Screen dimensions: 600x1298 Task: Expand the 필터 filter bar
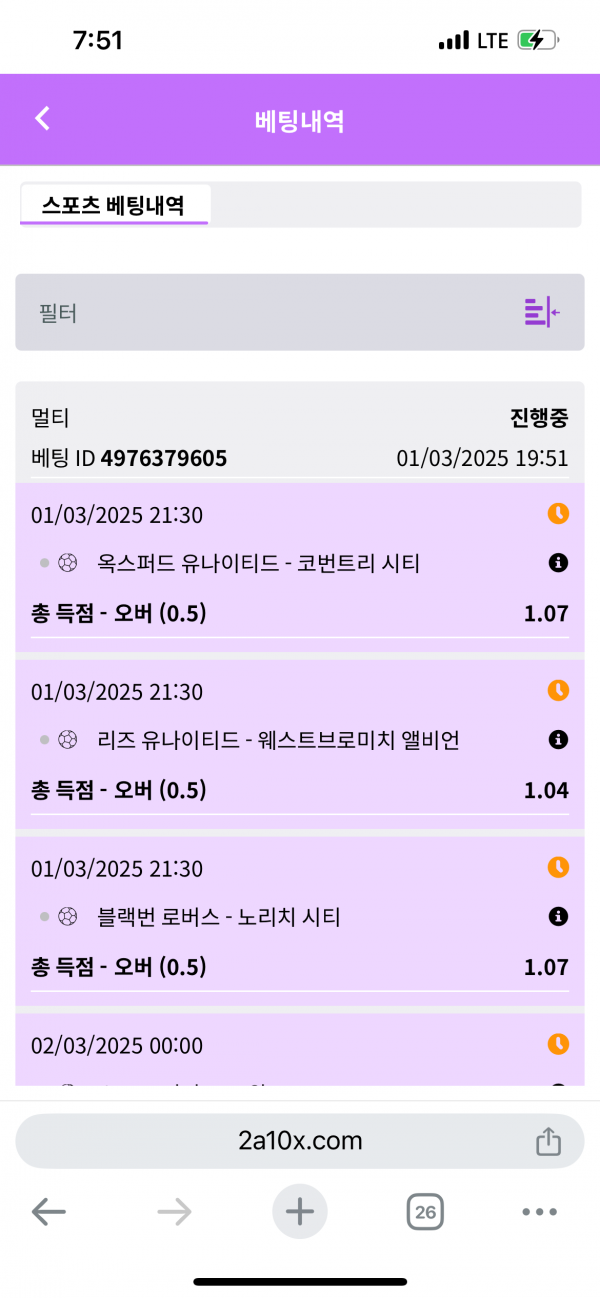click(270, 313)
